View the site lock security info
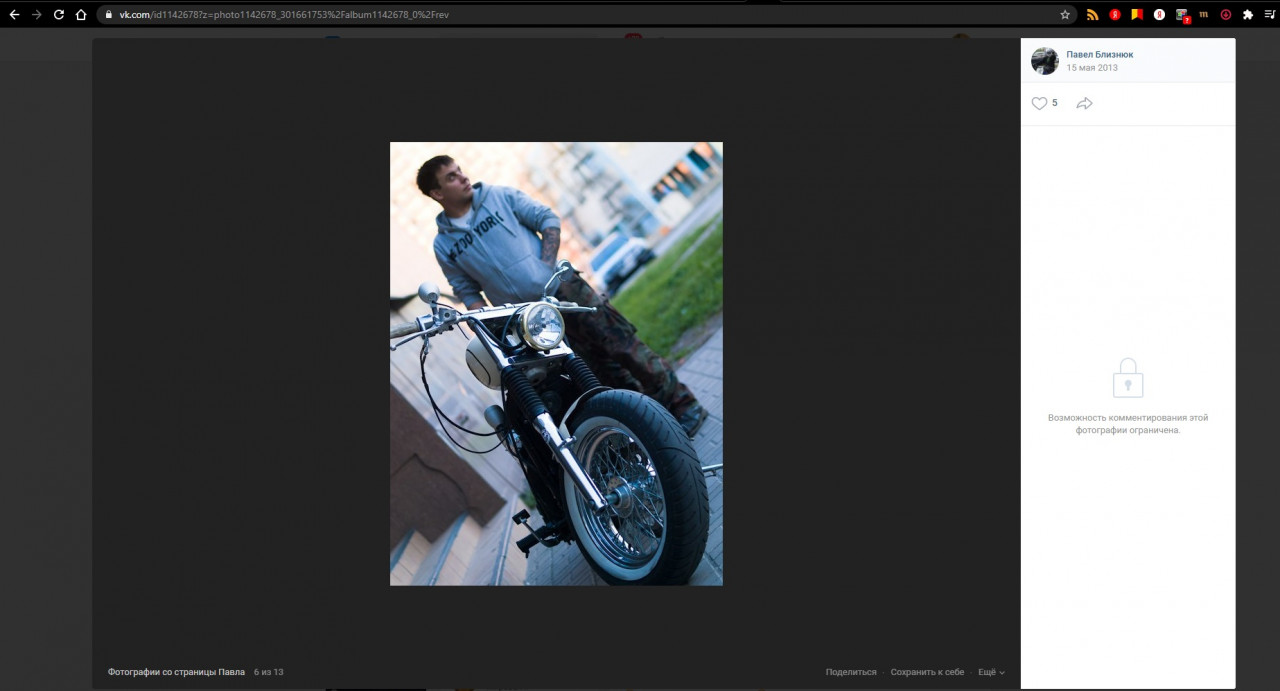1280x691 pixels. point(108,15)
